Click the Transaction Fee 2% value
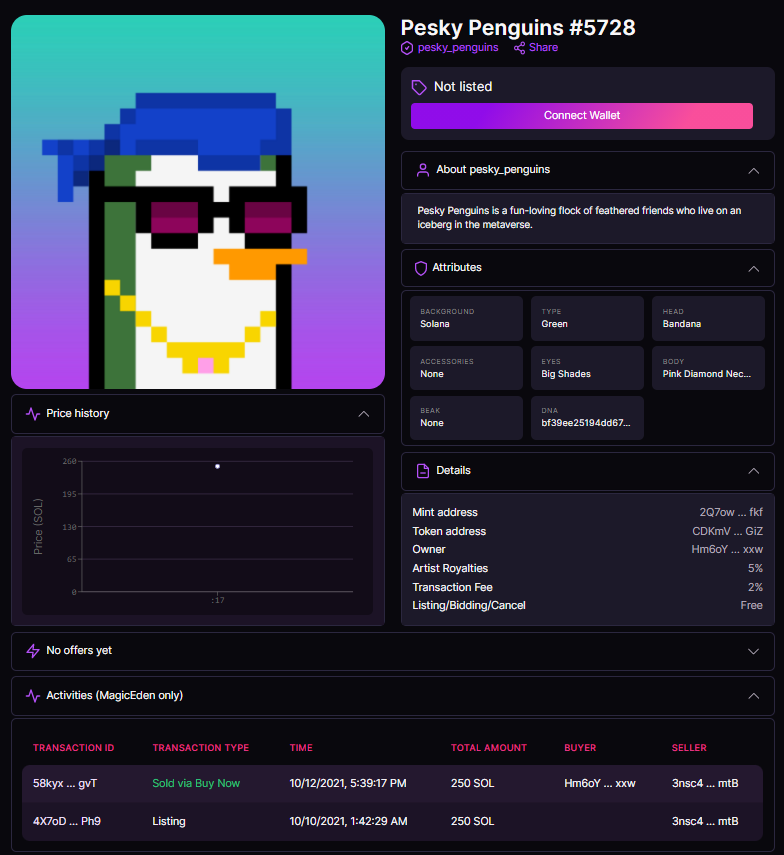 (755, 587)
